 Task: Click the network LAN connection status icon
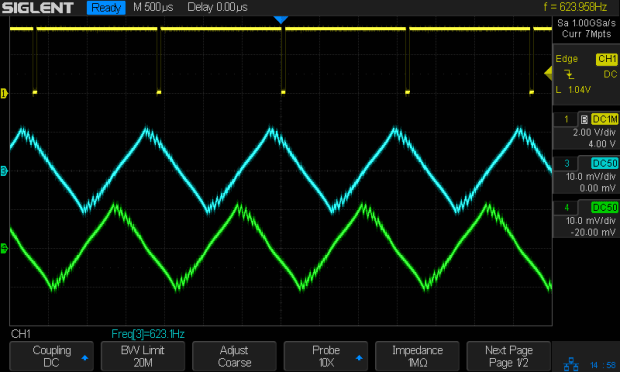(571, 364)
